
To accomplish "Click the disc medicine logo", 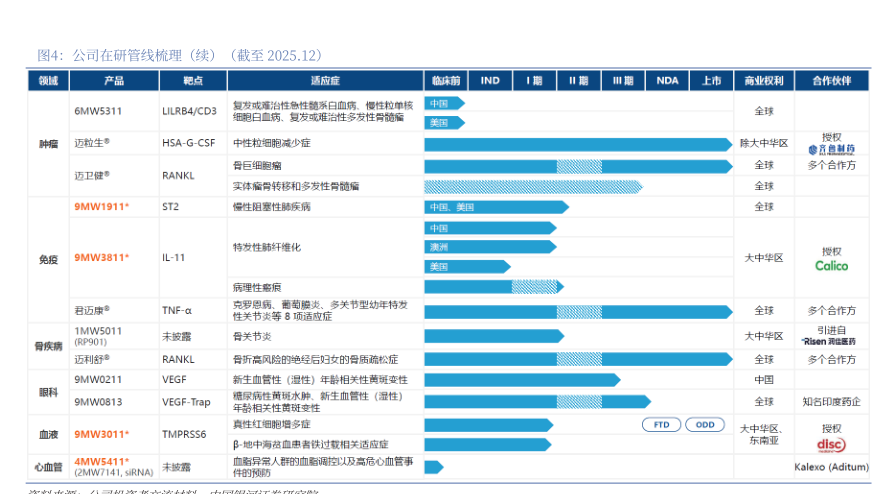I will [830, 444].
